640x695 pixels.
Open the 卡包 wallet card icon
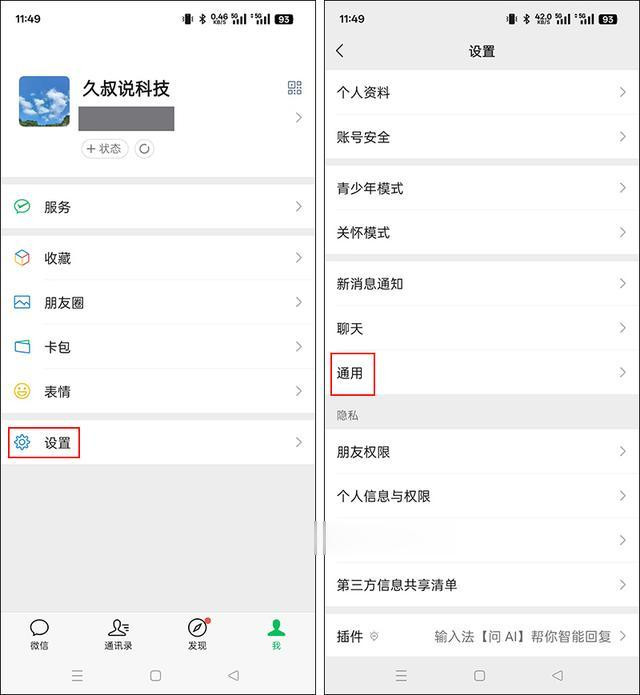tap(22, 347)
